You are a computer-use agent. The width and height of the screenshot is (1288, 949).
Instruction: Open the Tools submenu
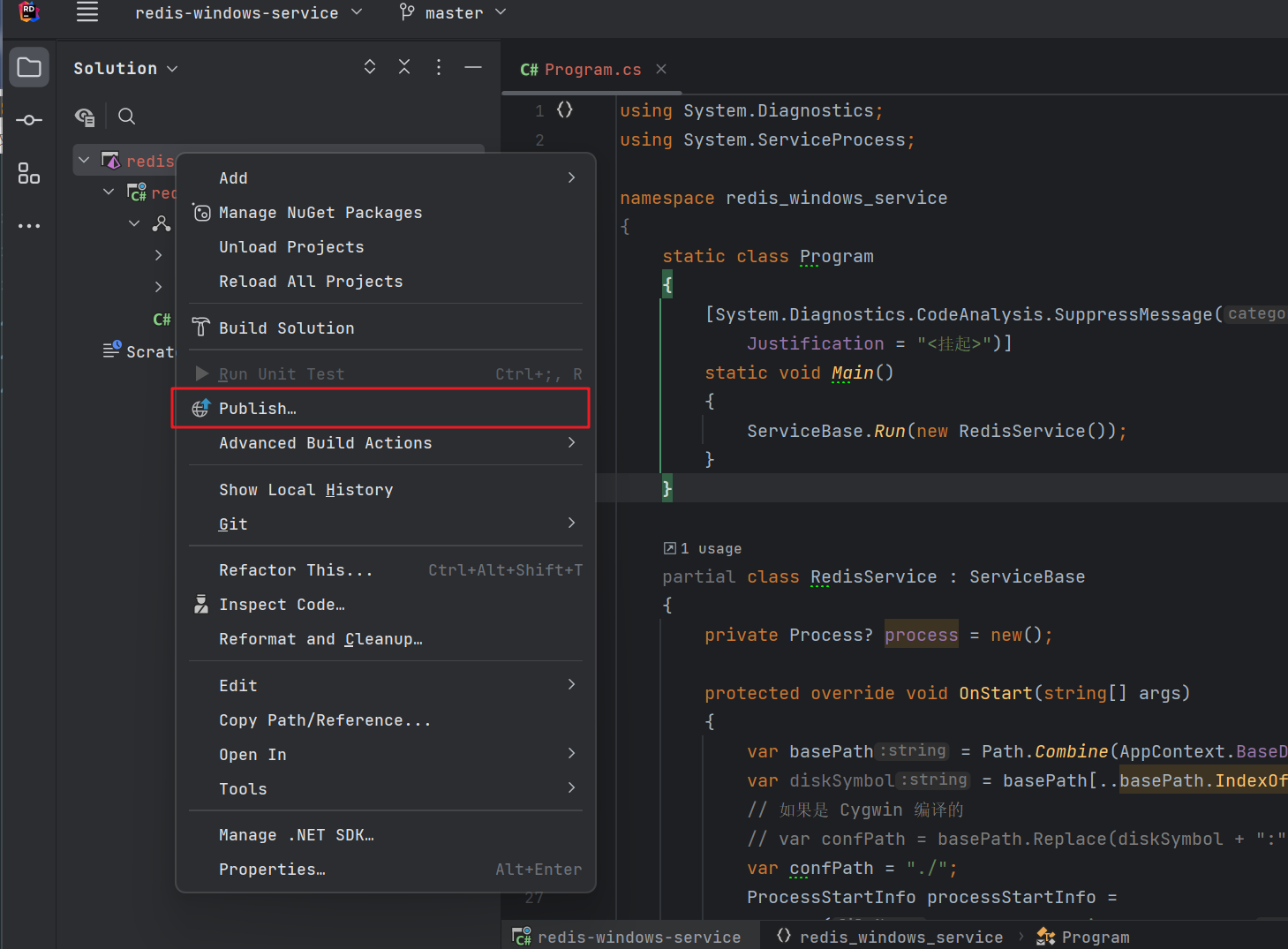(386, 788)
